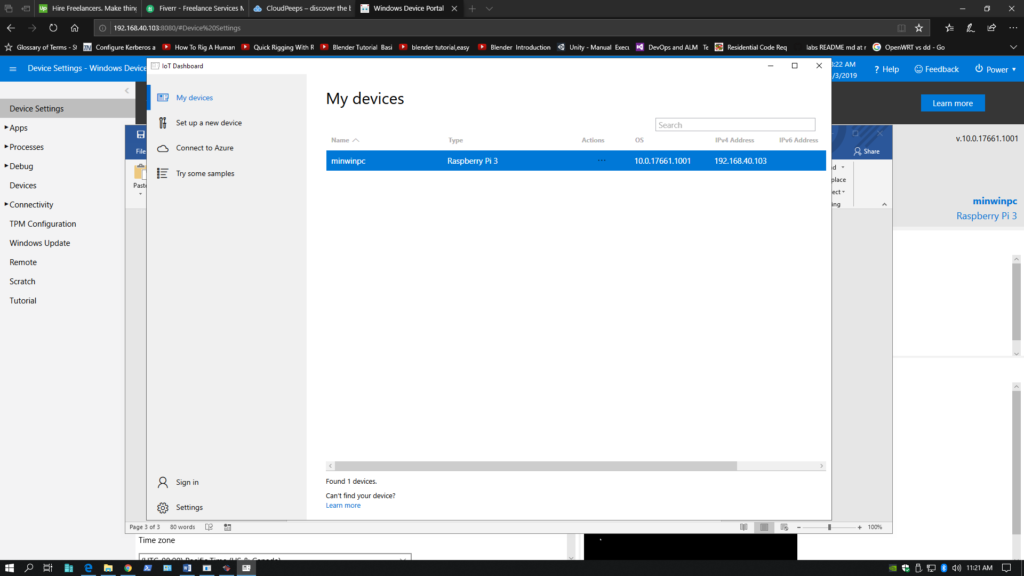Launch Blender from the taskbar
The width and height of the screenshot is (1024, 576).
point(225,568)
